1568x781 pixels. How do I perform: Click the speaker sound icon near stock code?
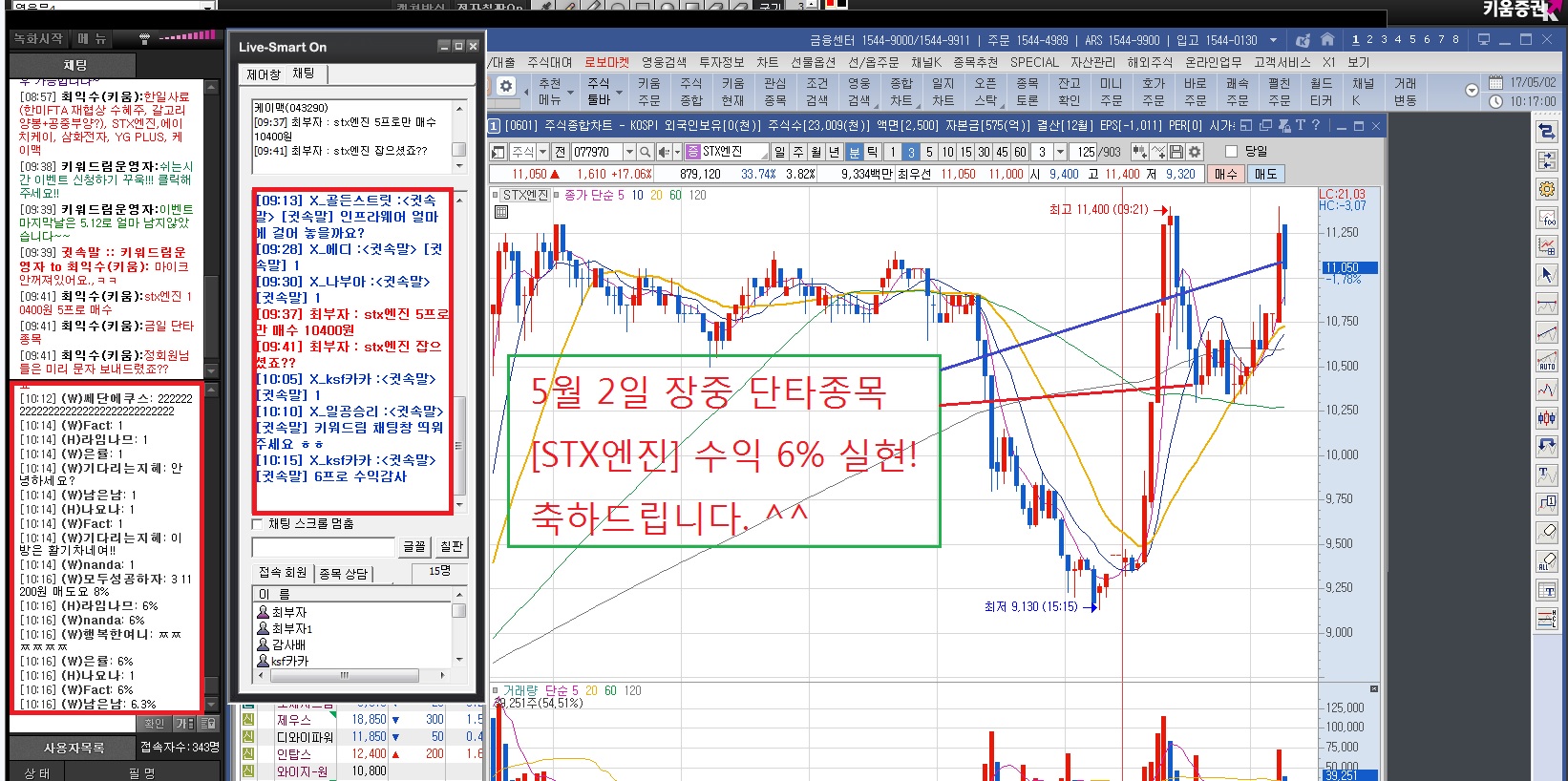tap(665, 152)
